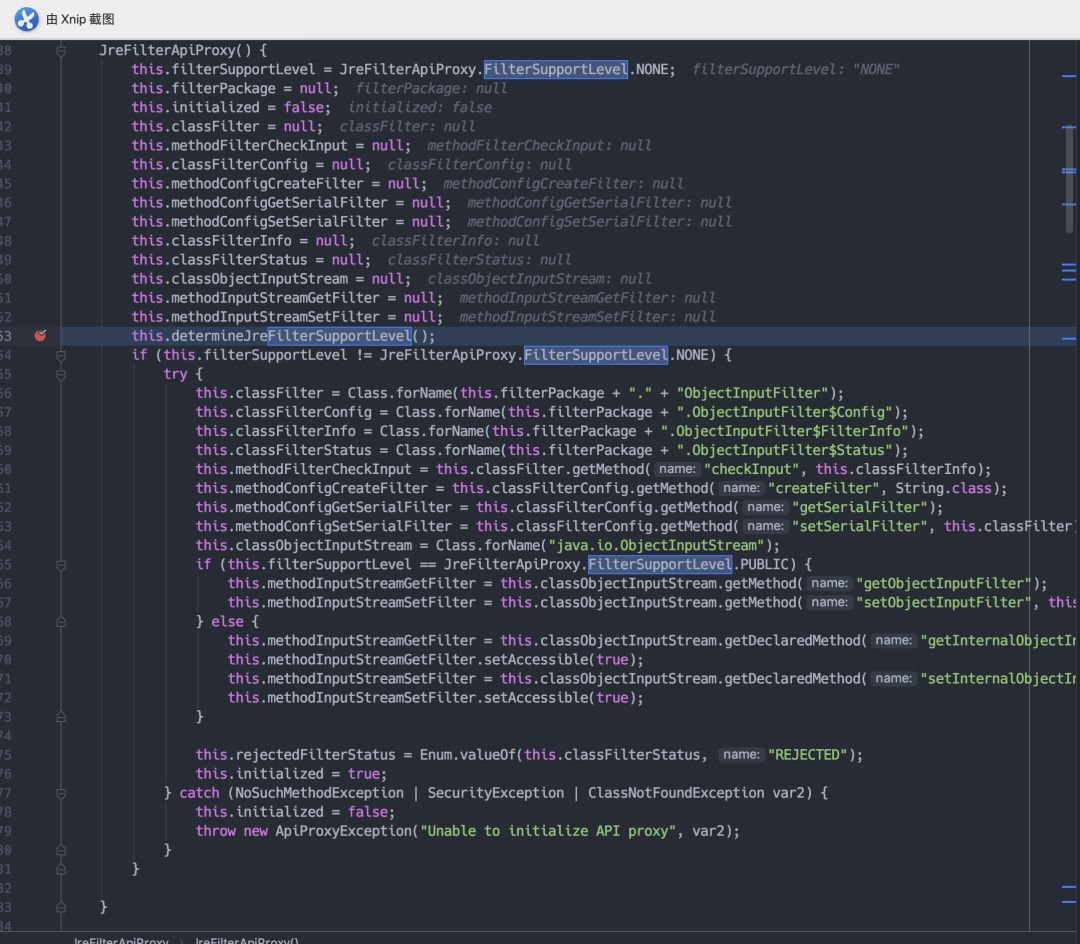Click the string "createFilter"

click(824, 488)
